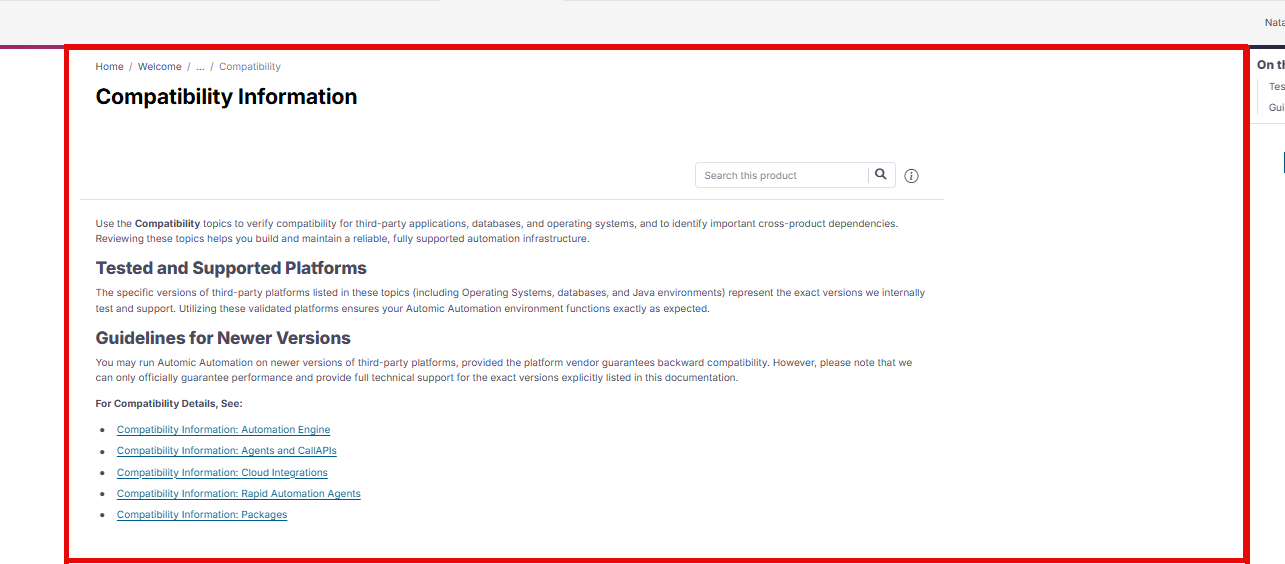Open Compatibility Information: Cloud Integrations link
The image size is (1285, 564).
pos(222,473)
